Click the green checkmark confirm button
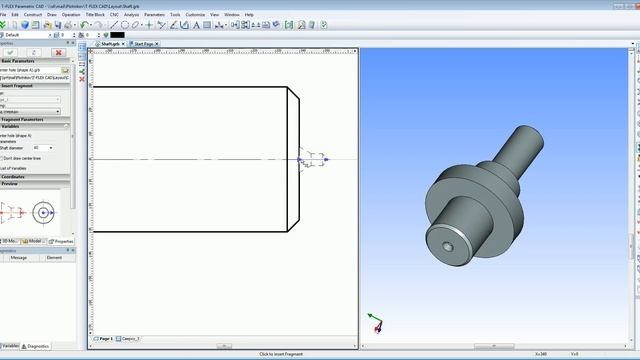 10,52
